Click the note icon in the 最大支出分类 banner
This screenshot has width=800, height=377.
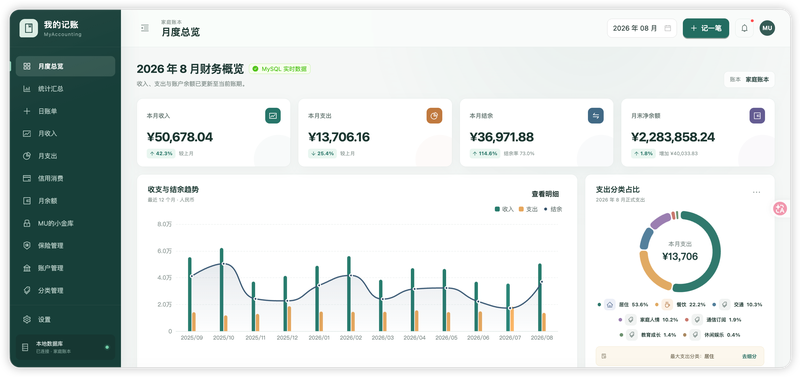[604, 356]
